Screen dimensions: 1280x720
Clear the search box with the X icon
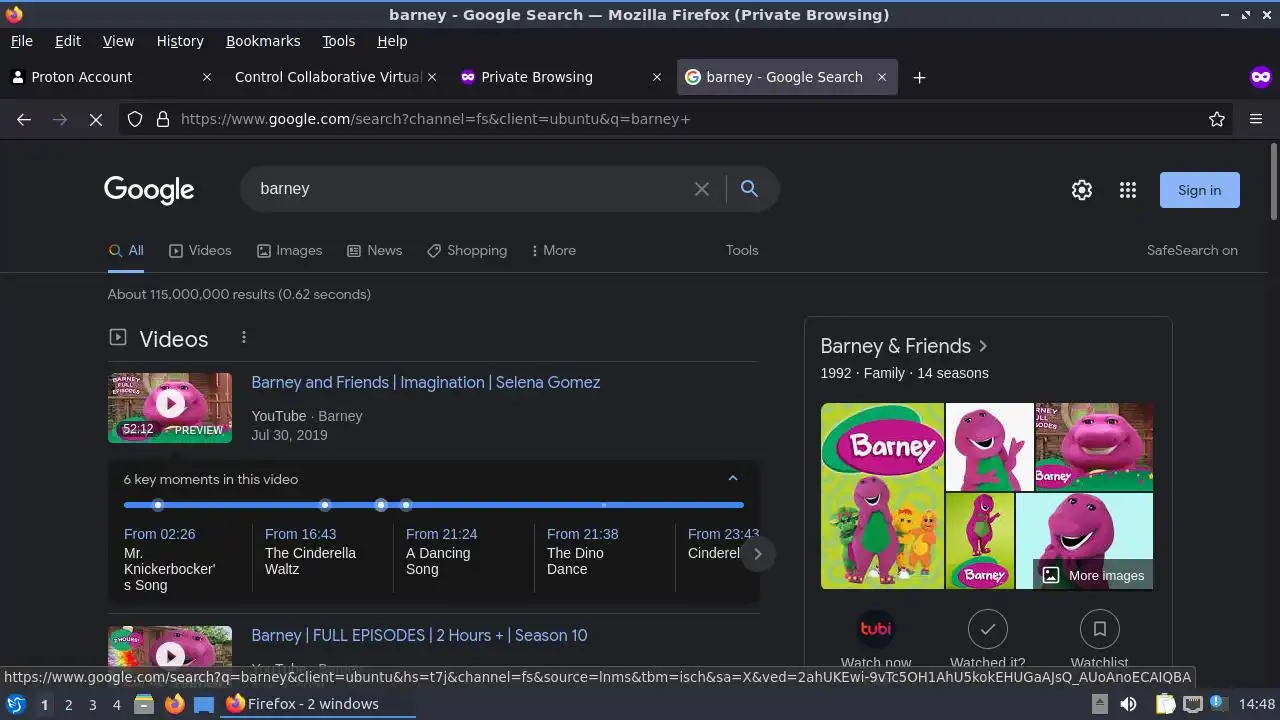pos(702,189)
